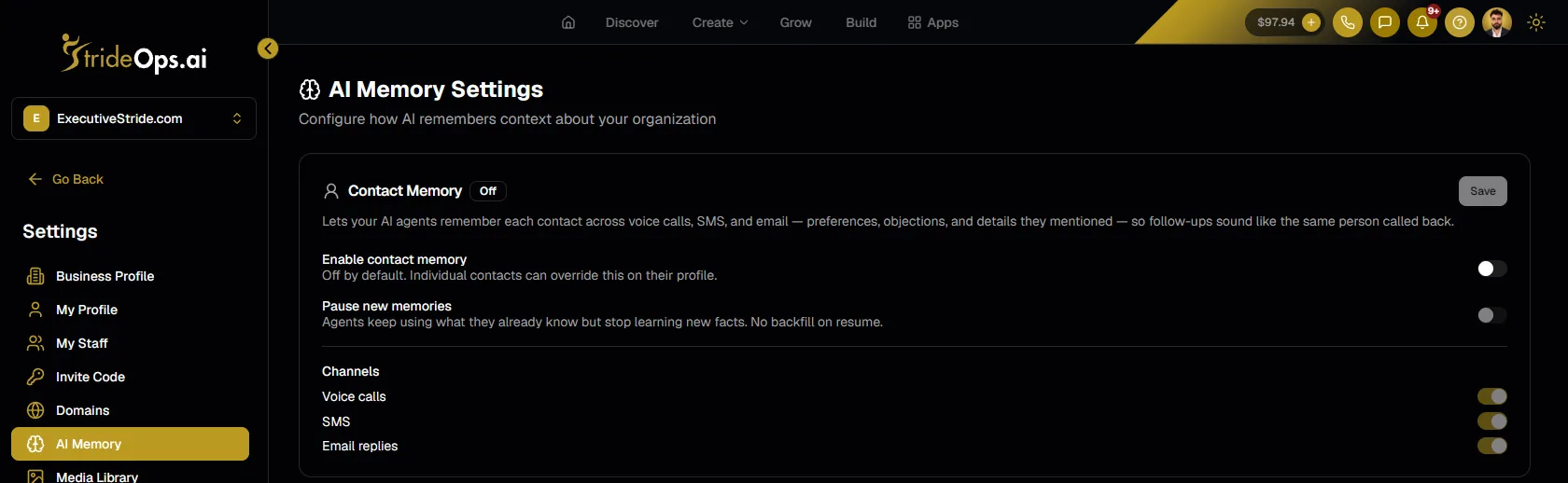
Task: Click the 9+ notification count badge
Action: [x=1434, y=11]
